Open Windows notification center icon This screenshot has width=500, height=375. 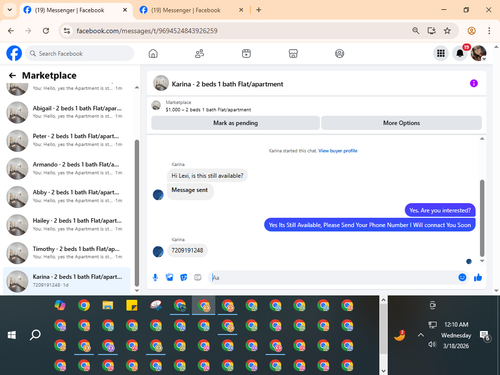point(484,335)
